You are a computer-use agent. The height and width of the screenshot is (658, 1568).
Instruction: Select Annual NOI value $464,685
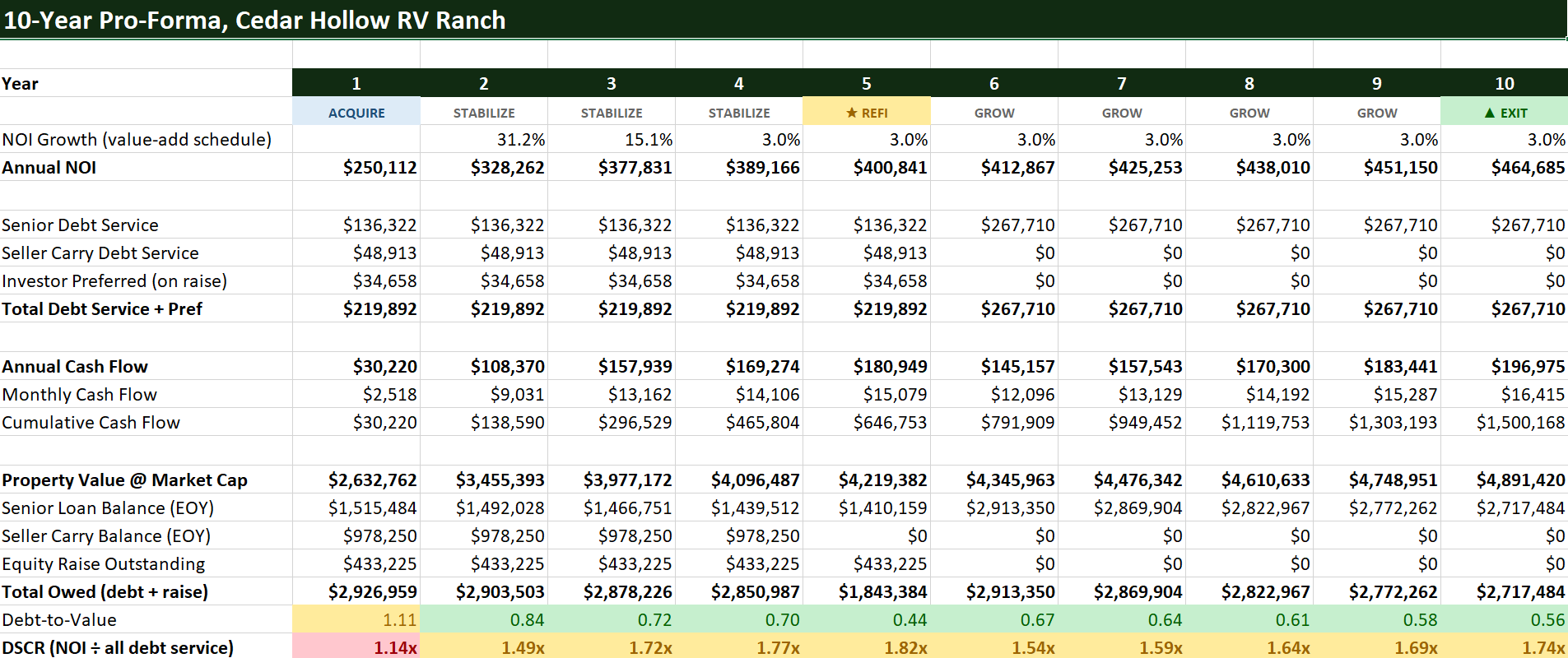1505,168
